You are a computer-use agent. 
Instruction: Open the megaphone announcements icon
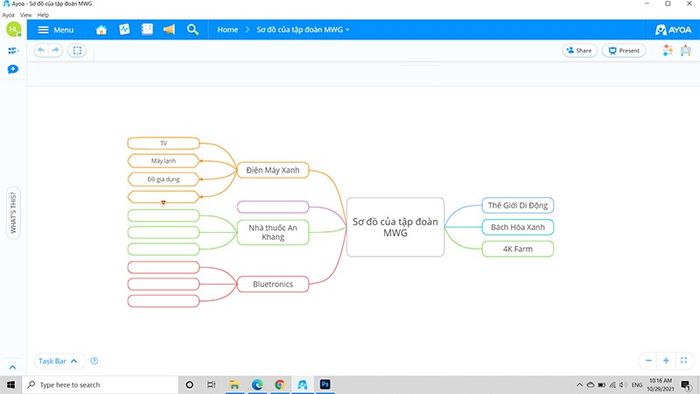(x=169, y=29)
